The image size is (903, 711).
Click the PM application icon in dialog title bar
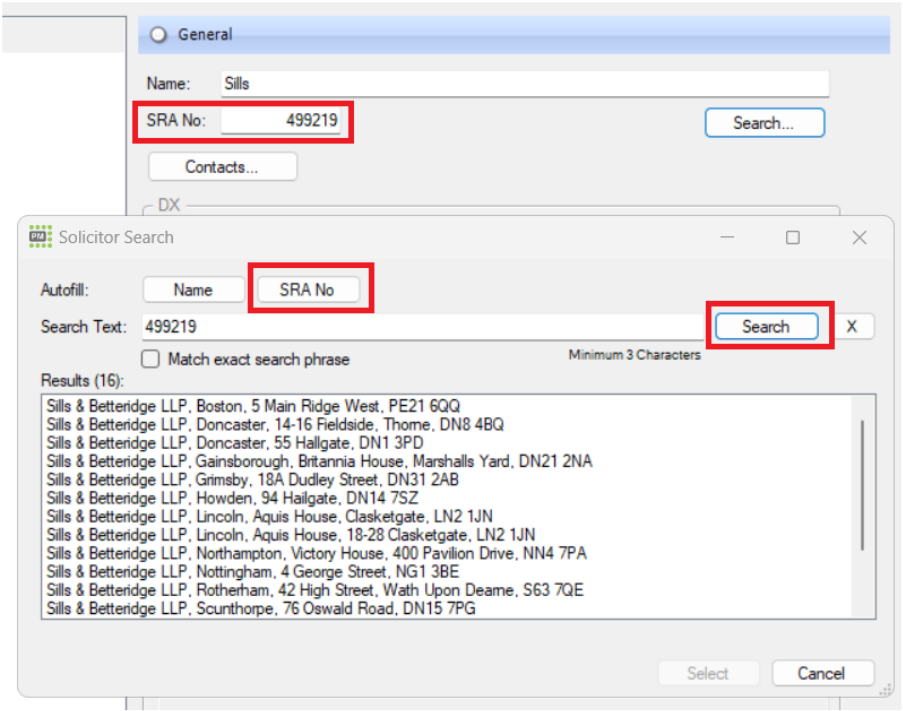click(39, 237)
